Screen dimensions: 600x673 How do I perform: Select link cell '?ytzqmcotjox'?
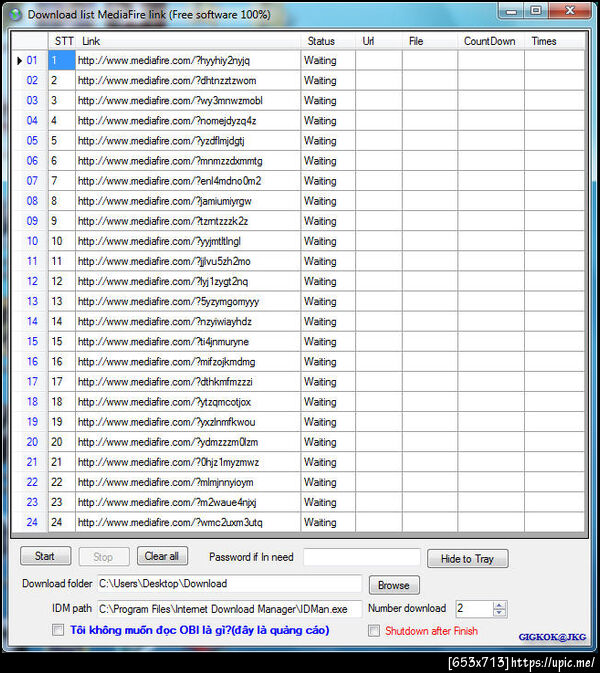click(188, 402)
